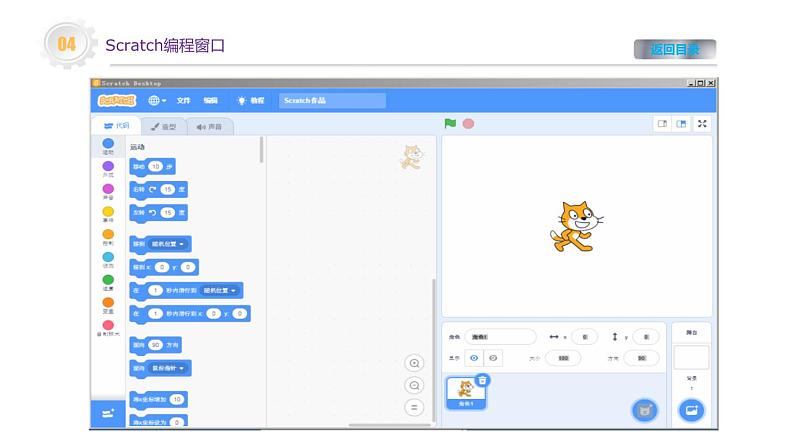Switch to the small stage layout

pos(662,124)
